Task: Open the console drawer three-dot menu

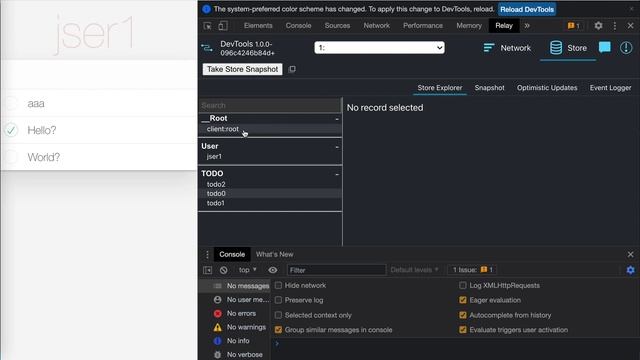Action: coord(207,254)
